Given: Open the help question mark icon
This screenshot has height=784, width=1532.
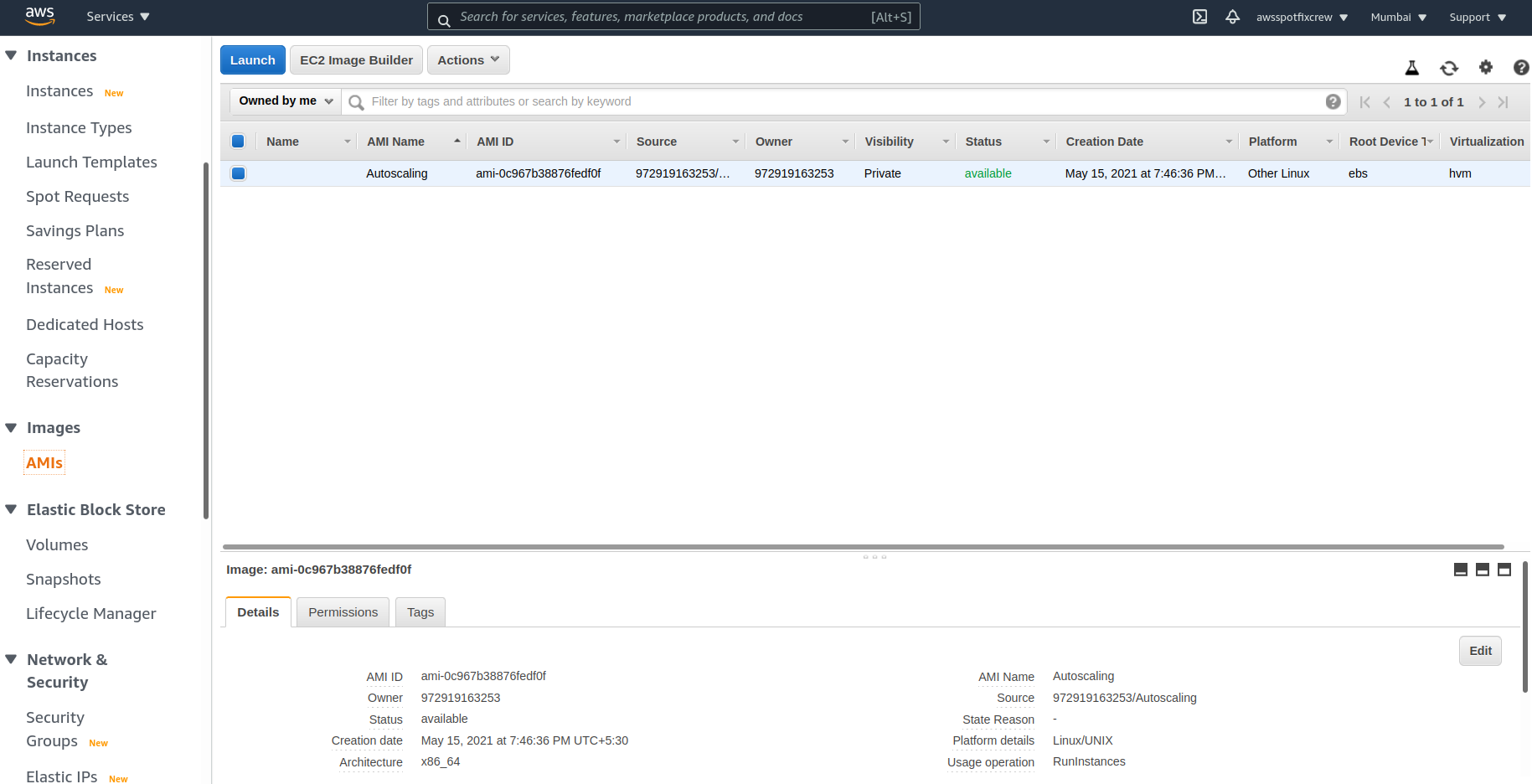Looking at the screenshot, I should point(1521,68).
